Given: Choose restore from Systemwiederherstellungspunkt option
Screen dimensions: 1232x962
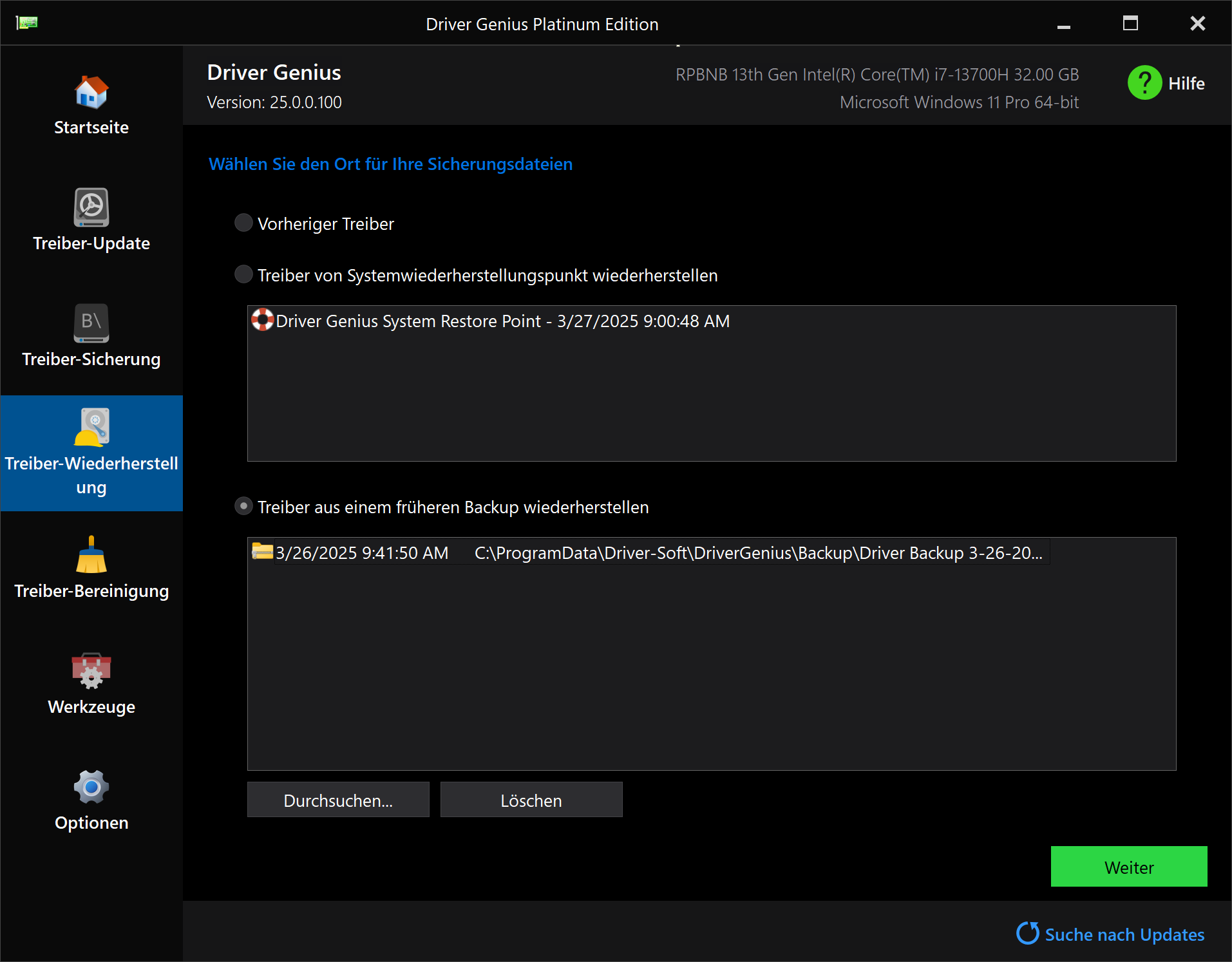Looking at the screenshot, I should coord(243,274).
